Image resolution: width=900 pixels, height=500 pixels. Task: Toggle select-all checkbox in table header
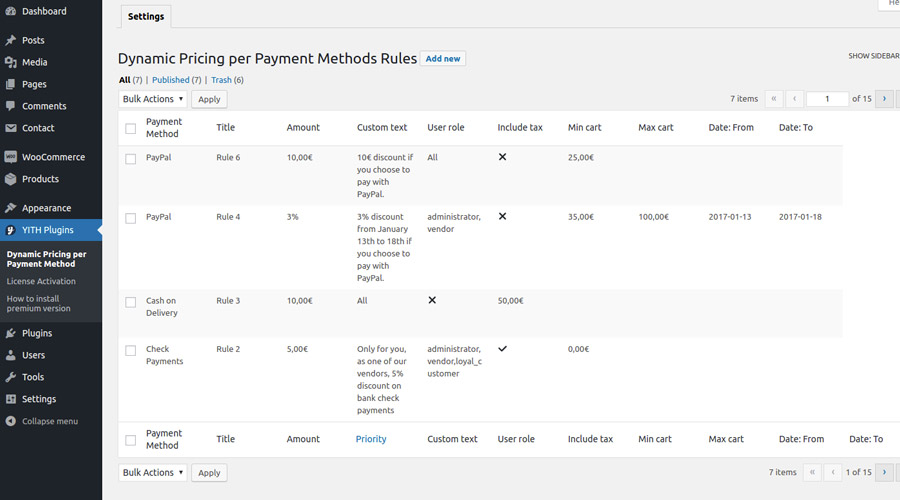click(131, 128)
